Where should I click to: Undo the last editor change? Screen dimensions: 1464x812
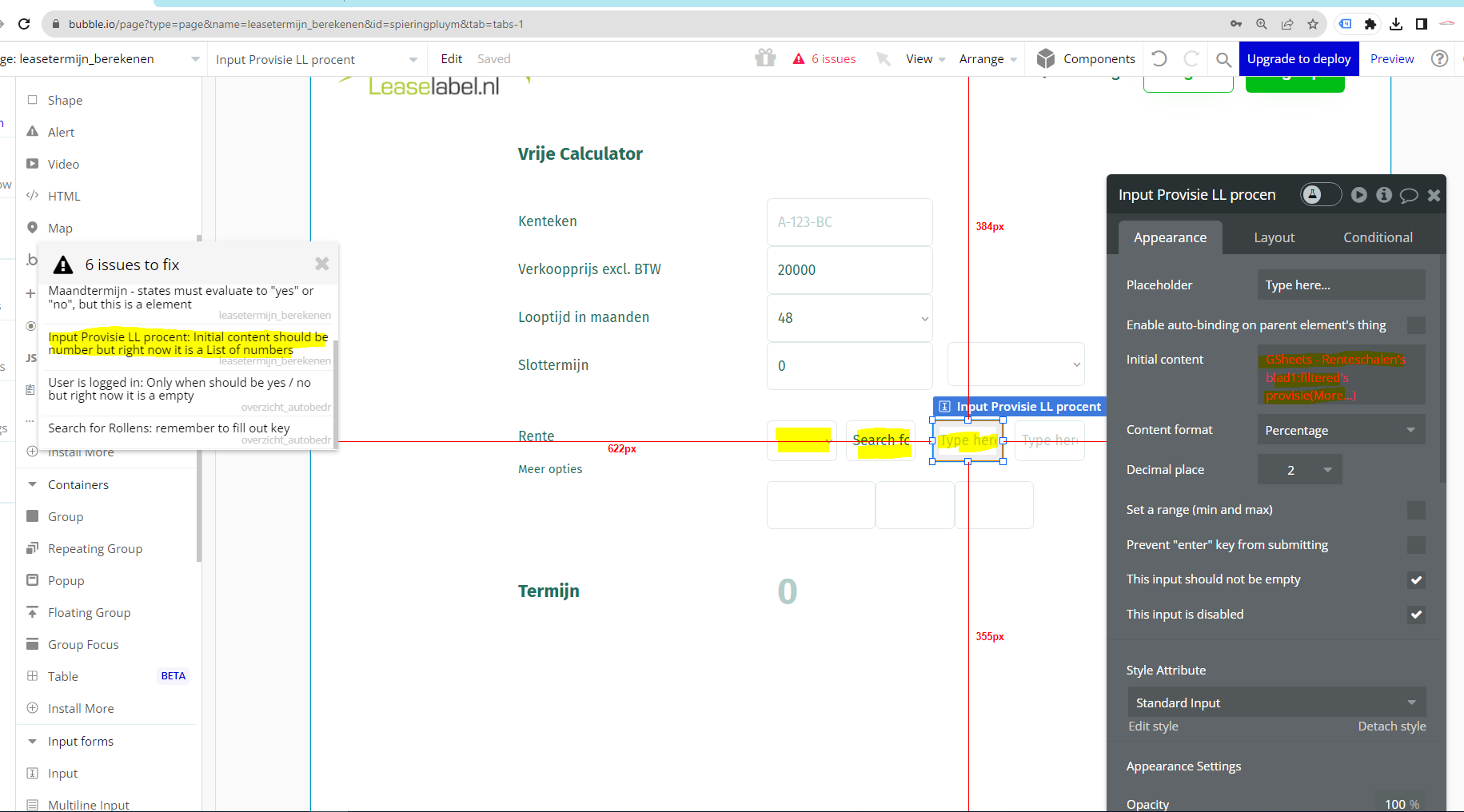(x=1159, y=58)
